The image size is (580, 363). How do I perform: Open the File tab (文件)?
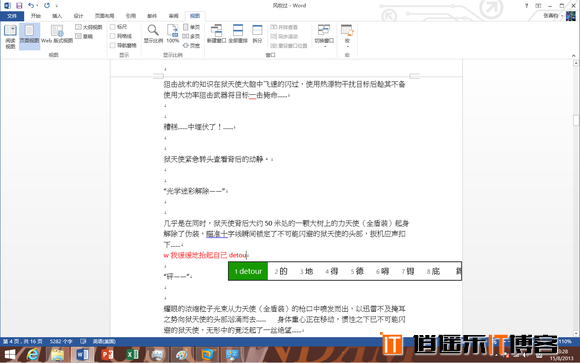click(x=12, y=16)
